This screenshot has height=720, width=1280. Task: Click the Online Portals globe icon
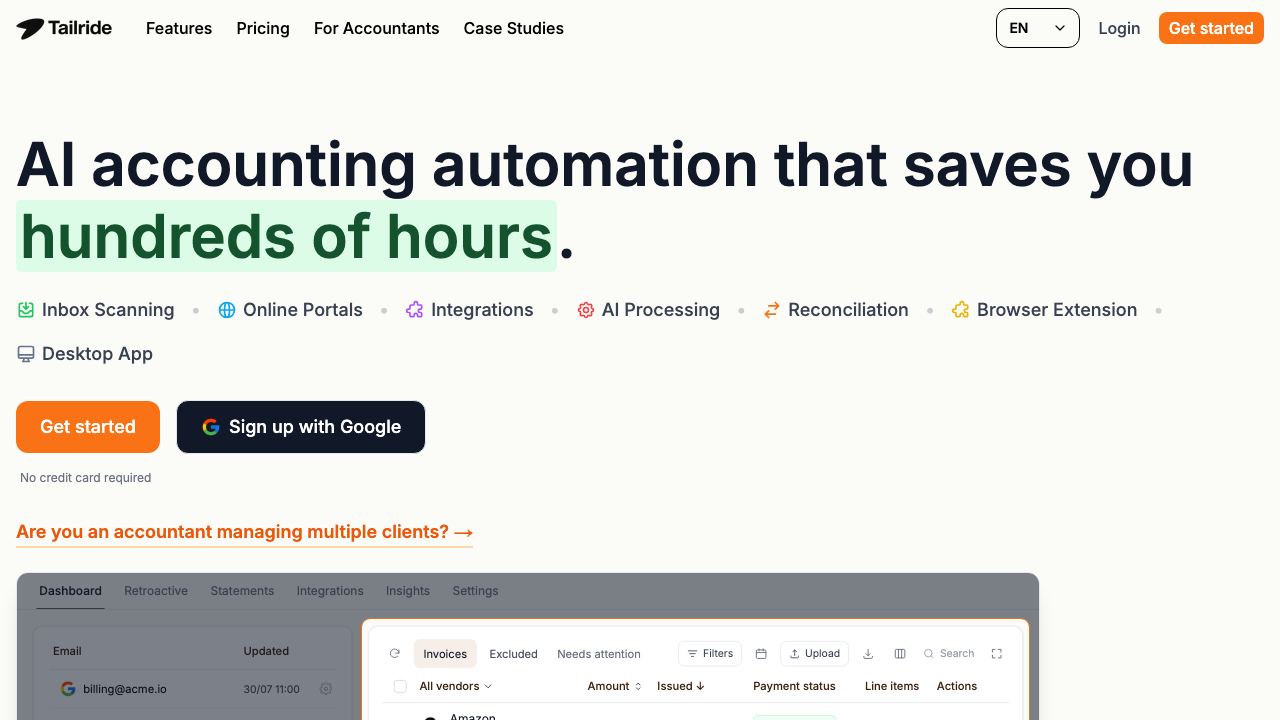[x=227, y=310]
